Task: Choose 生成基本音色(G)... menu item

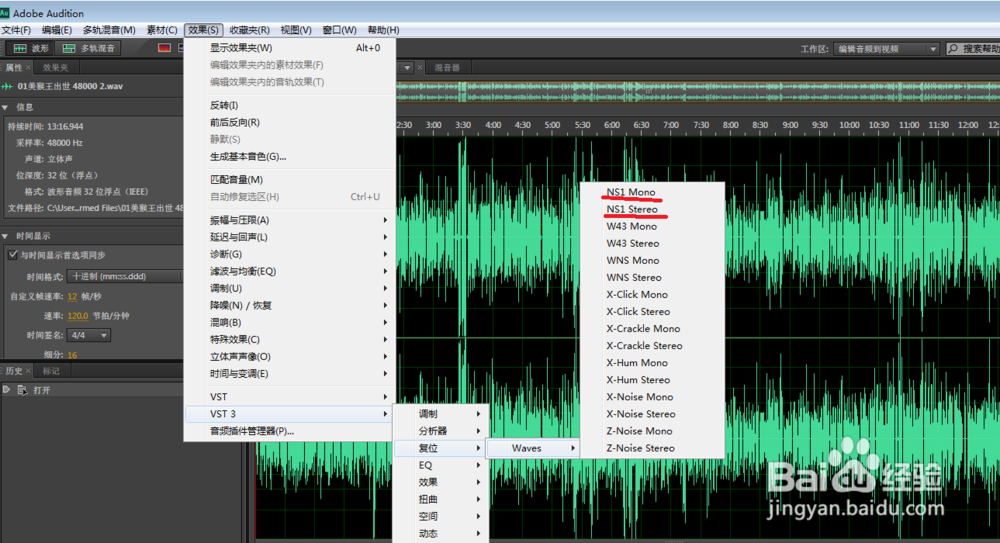Action: pyautogui.click(x=288, y=156)
